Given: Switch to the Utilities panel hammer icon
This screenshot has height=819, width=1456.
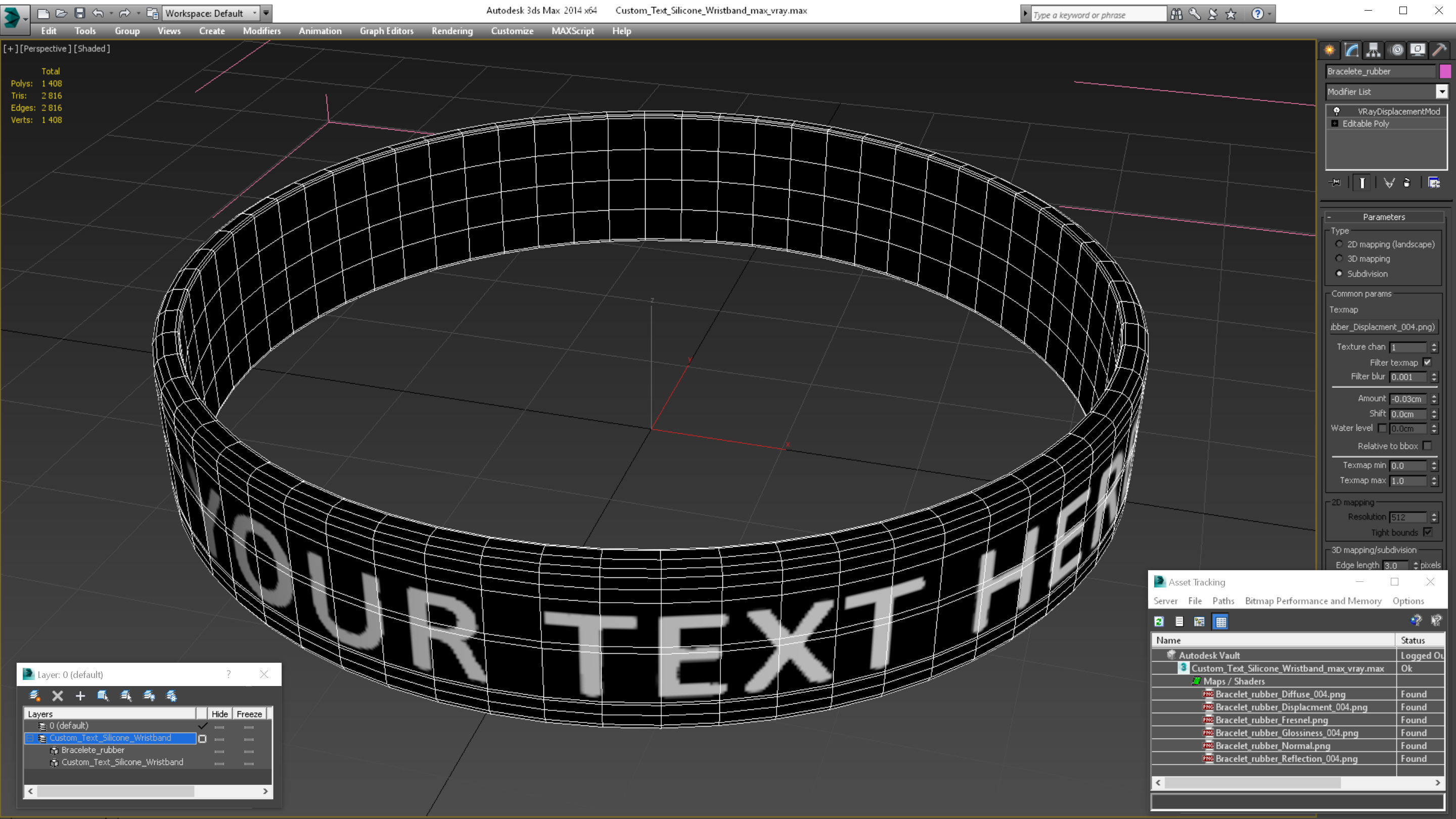Looking at the screenshot, I should (x=1439, y=50).
